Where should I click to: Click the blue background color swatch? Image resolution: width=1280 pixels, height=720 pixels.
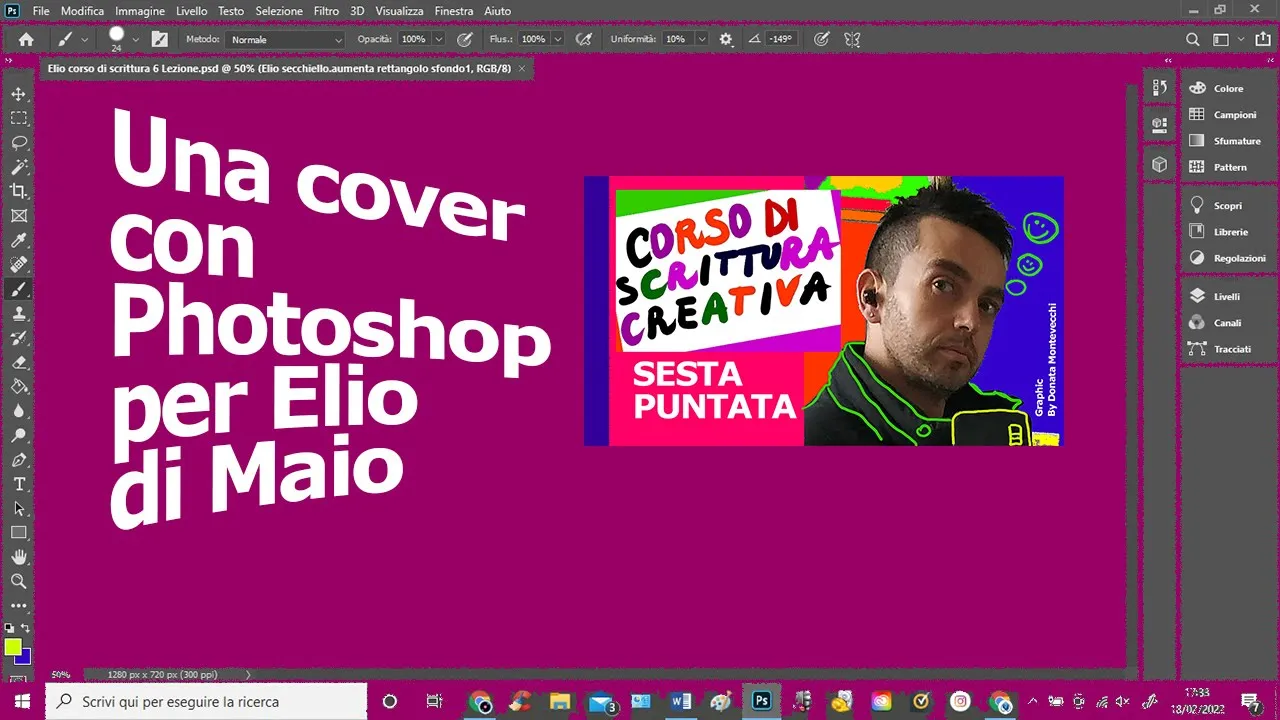[26, 659]
